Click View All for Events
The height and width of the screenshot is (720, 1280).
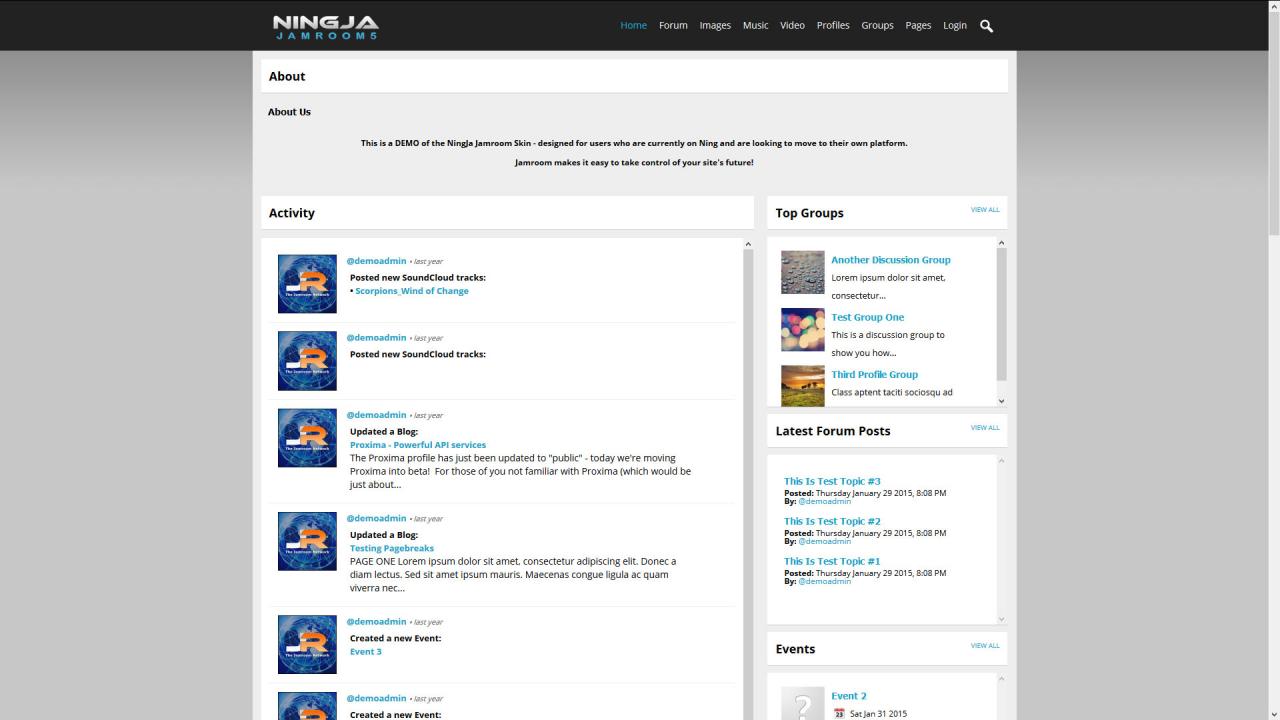click(985, 646)
